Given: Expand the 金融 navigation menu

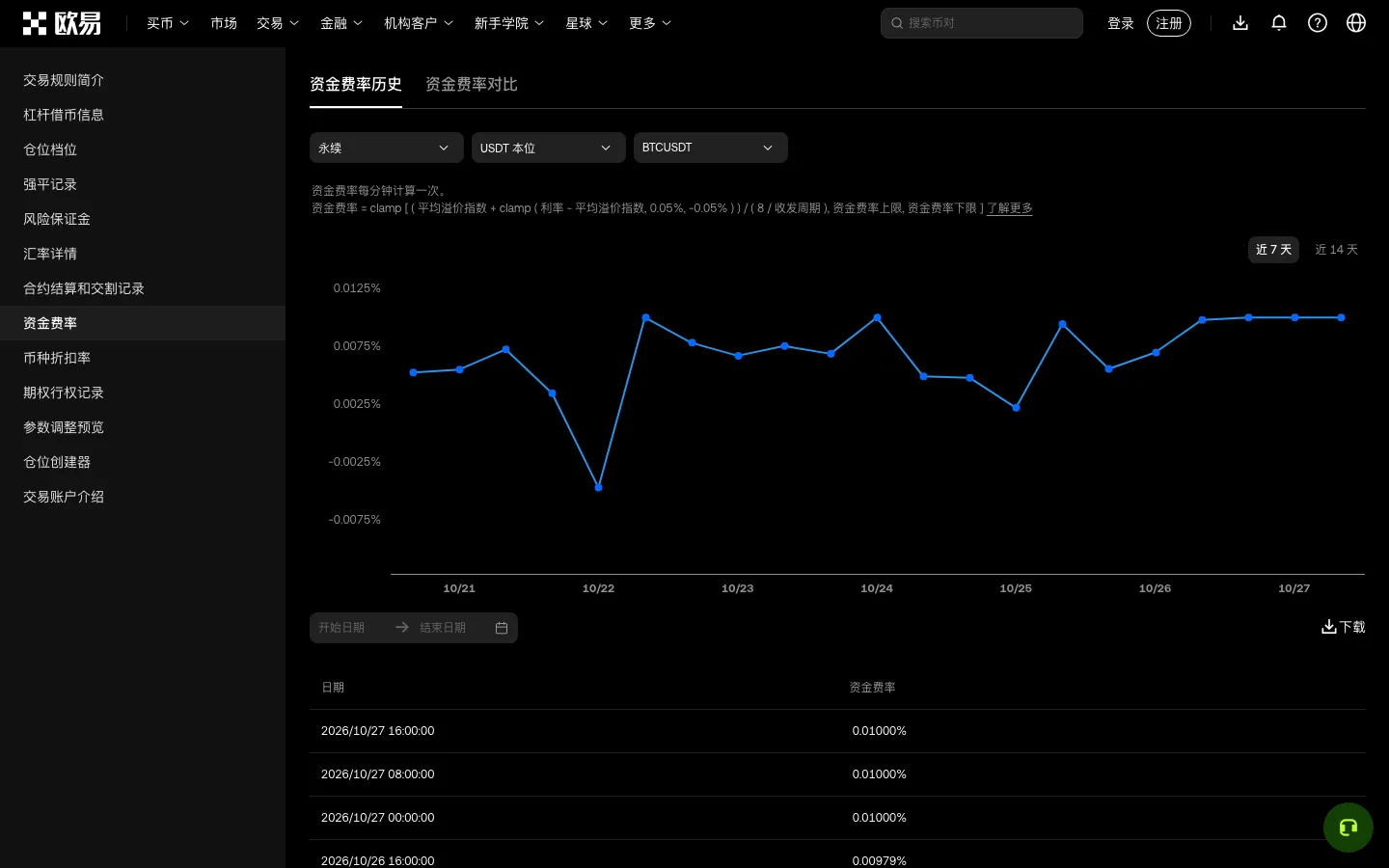Looking at the screenshot, I should pyautogui.click(x=341, y=23).
